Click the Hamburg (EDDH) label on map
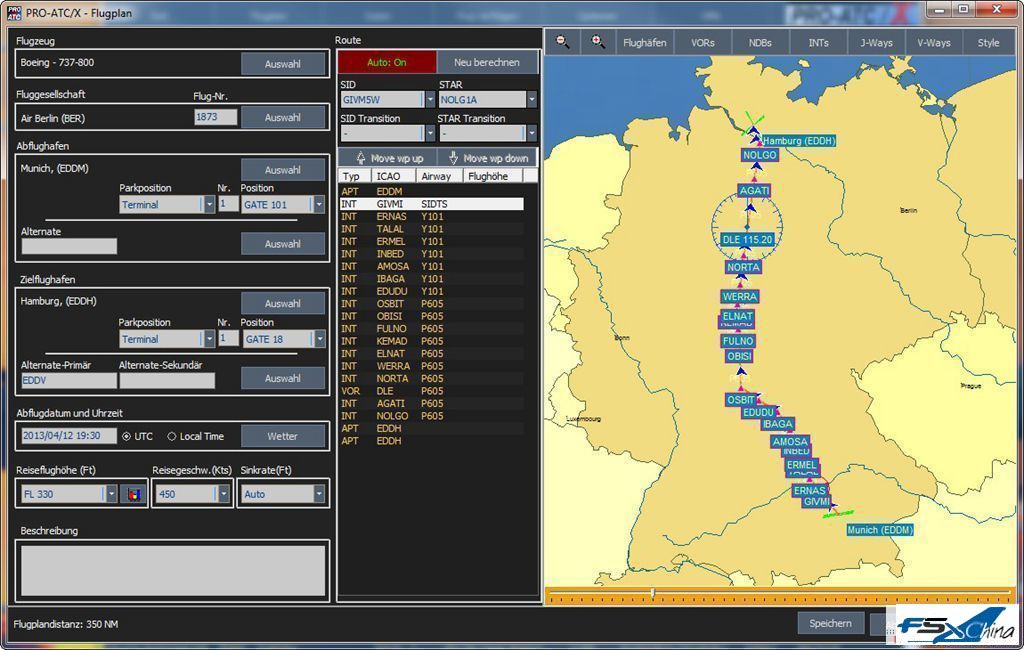The height and width of the screenshot is (650, 1024). [x=799, y=140]
